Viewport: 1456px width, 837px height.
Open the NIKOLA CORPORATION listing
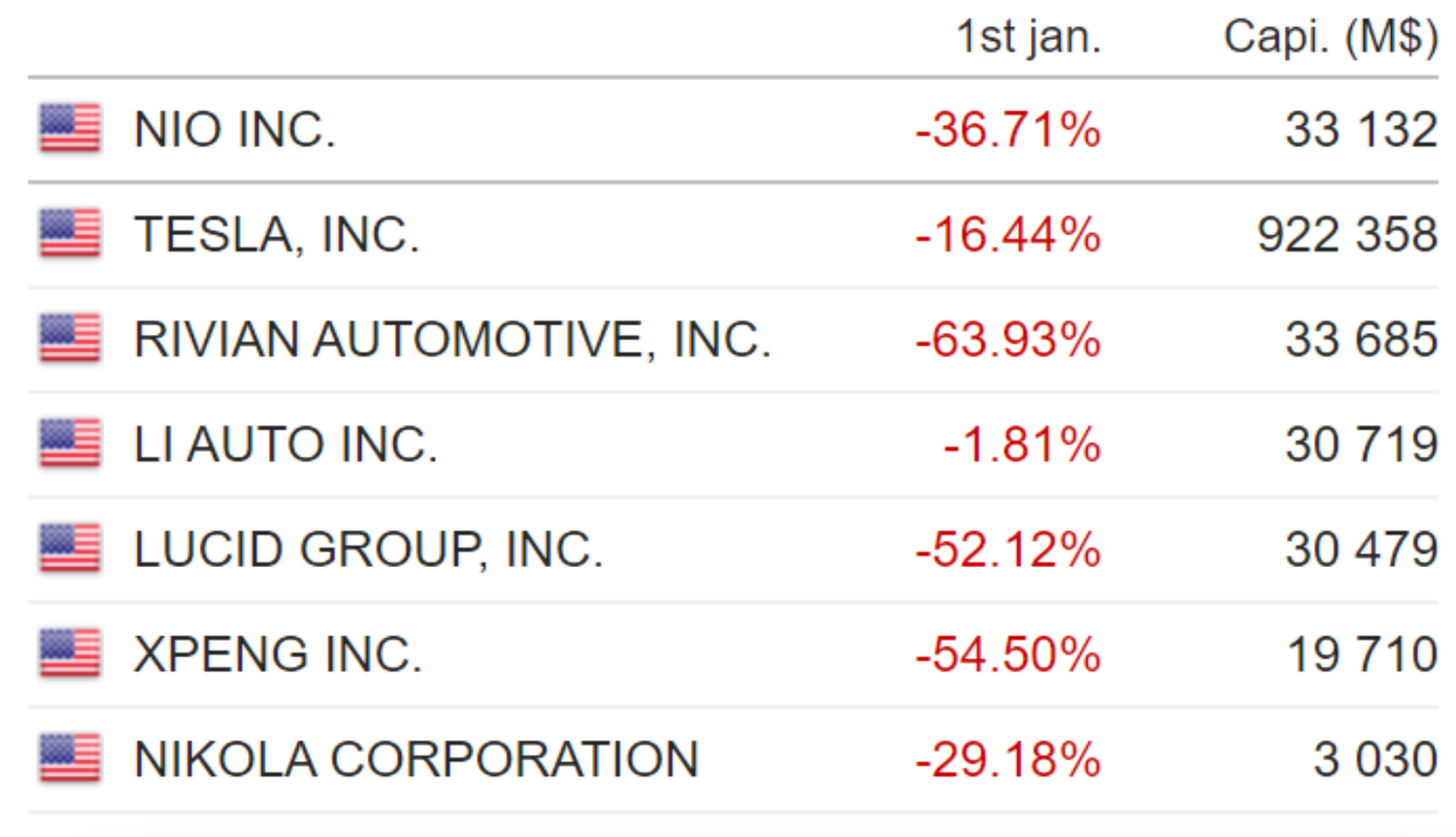pos(416,758)
